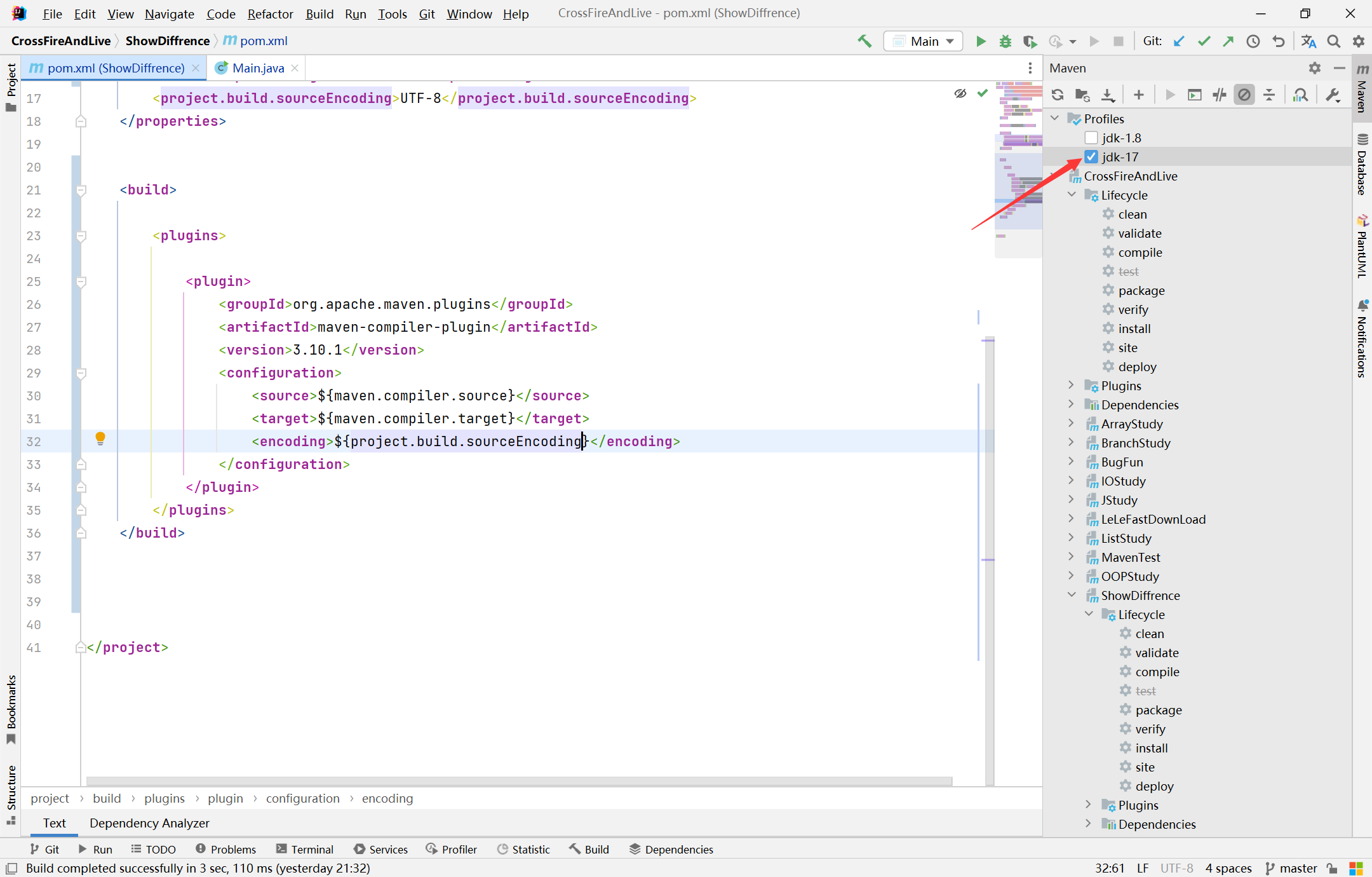The width and height of the screenshot is (1372, 877).
Task: Click Maven generate sources folder icon
Action: [x=1082, y=95]
